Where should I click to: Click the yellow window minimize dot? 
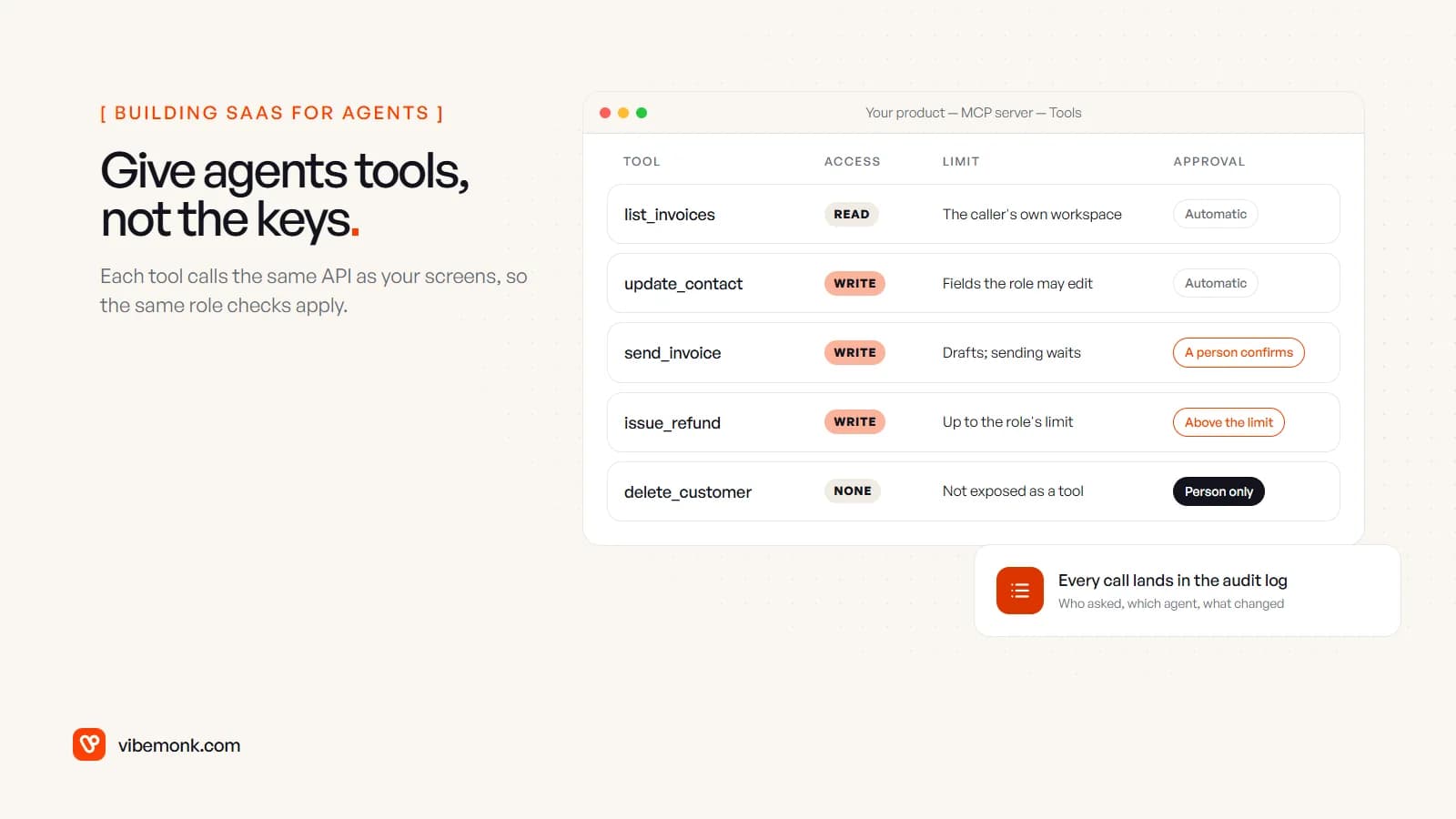pos(623,113)
